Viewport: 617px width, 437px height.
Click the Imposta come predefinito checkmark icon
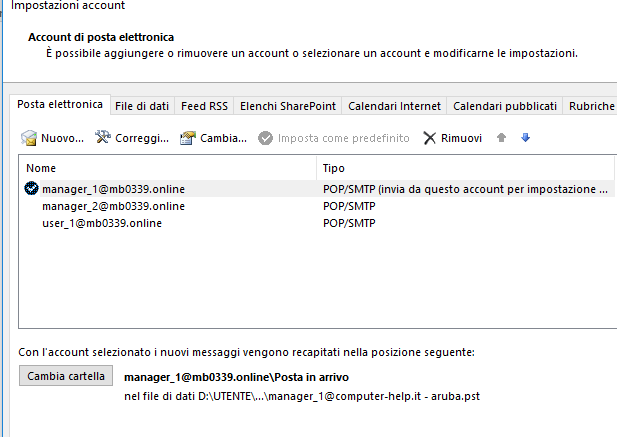(265, 138)
